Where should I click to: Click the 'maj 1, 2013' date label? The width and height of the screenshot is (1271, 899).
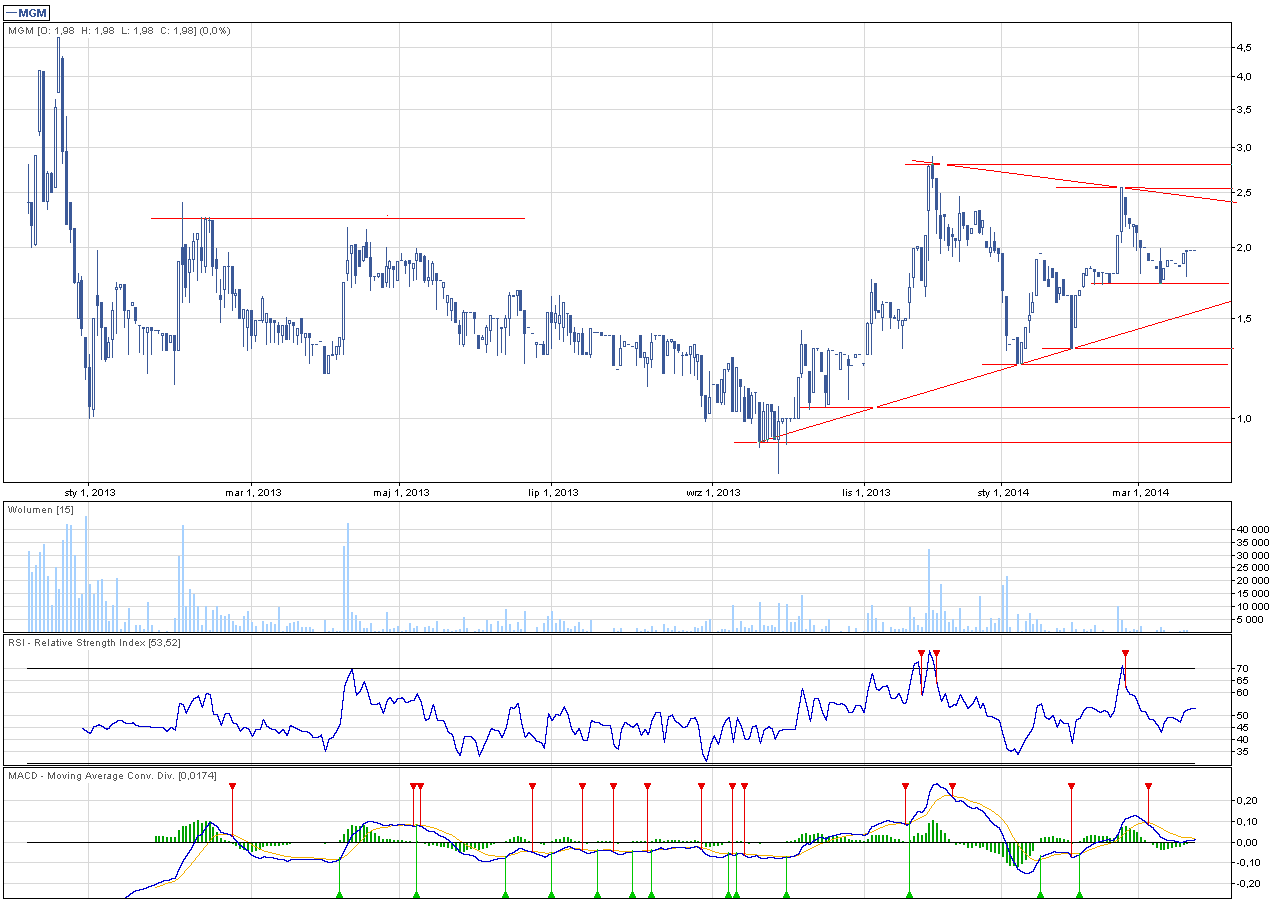(x=401, y=492)
